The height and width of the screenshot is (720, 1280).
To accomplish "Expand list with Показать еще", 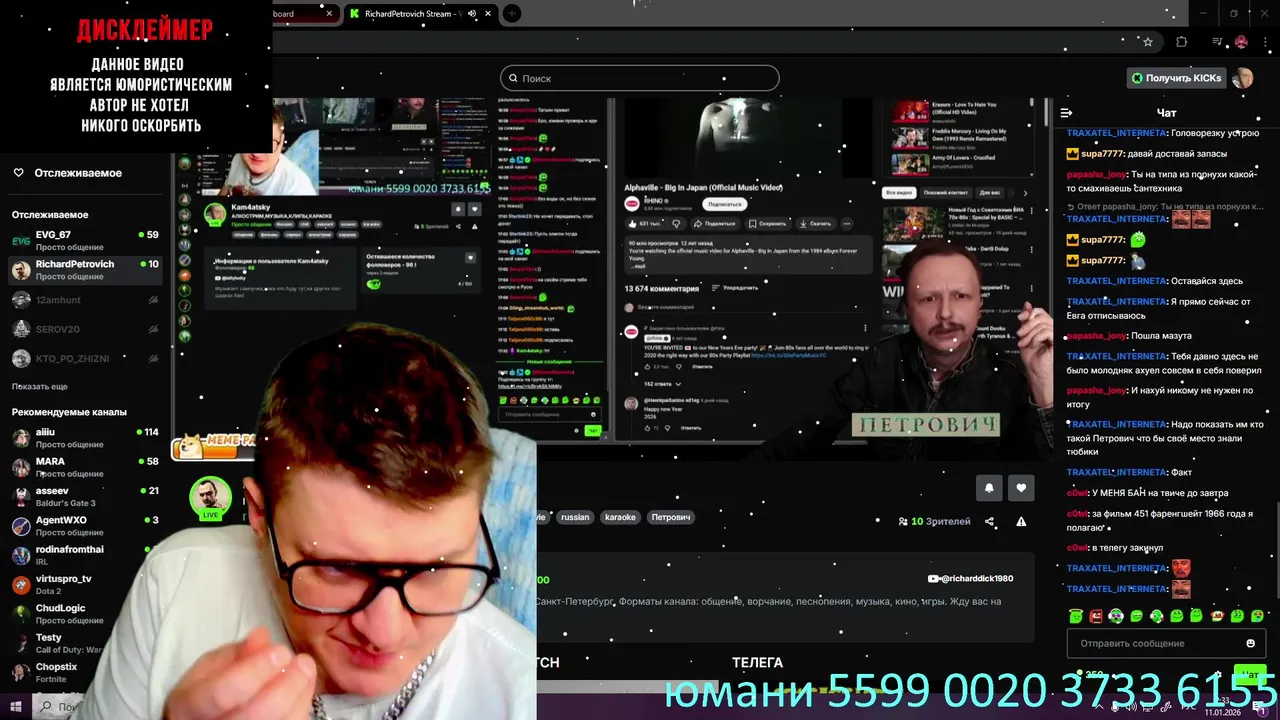I will point(40,386).
